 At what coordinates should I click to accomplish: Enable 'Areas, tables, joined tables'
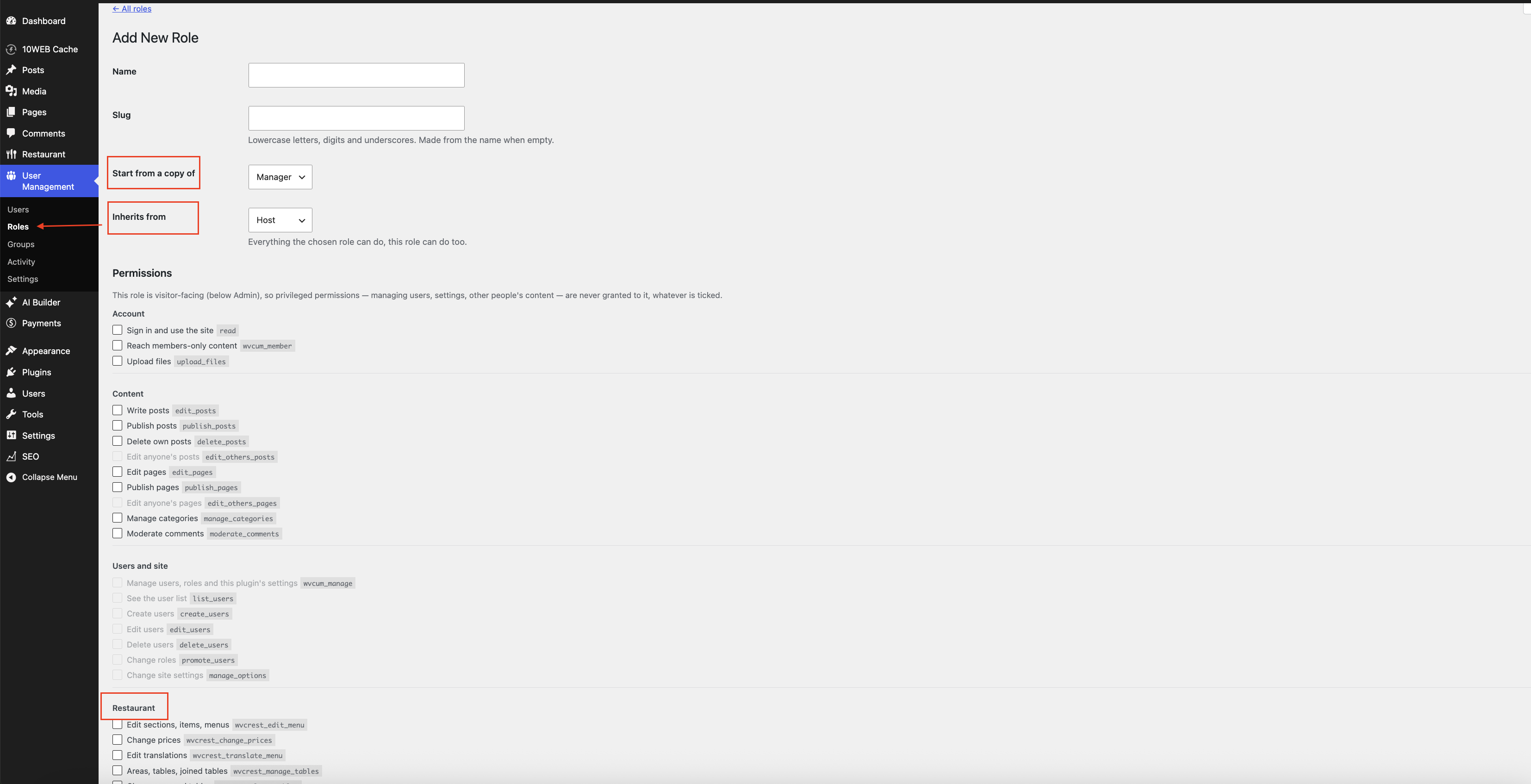(x=117, y=770)
